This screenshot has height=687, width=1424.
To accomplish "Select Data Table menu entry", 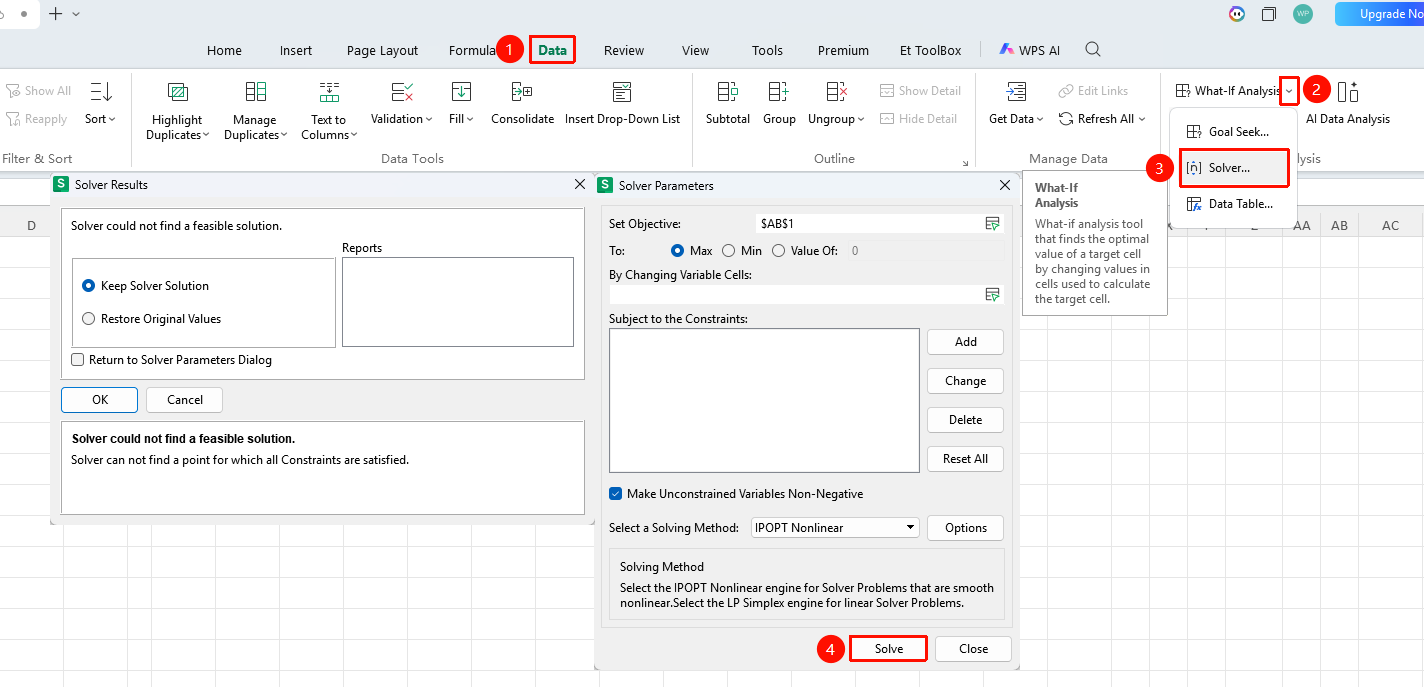I will click(x=1234, y=204).
